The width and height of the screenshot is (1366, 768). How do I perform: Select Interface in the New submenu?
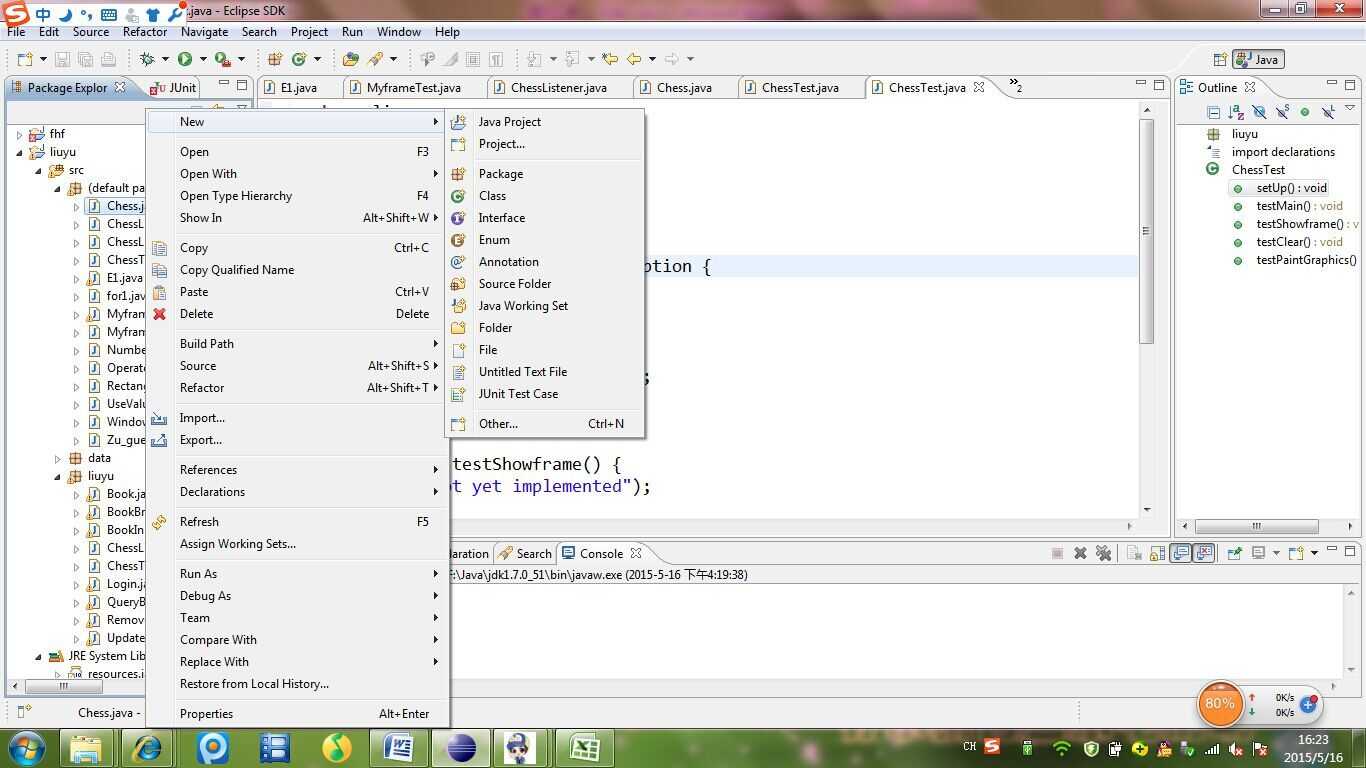pos(545,218)
